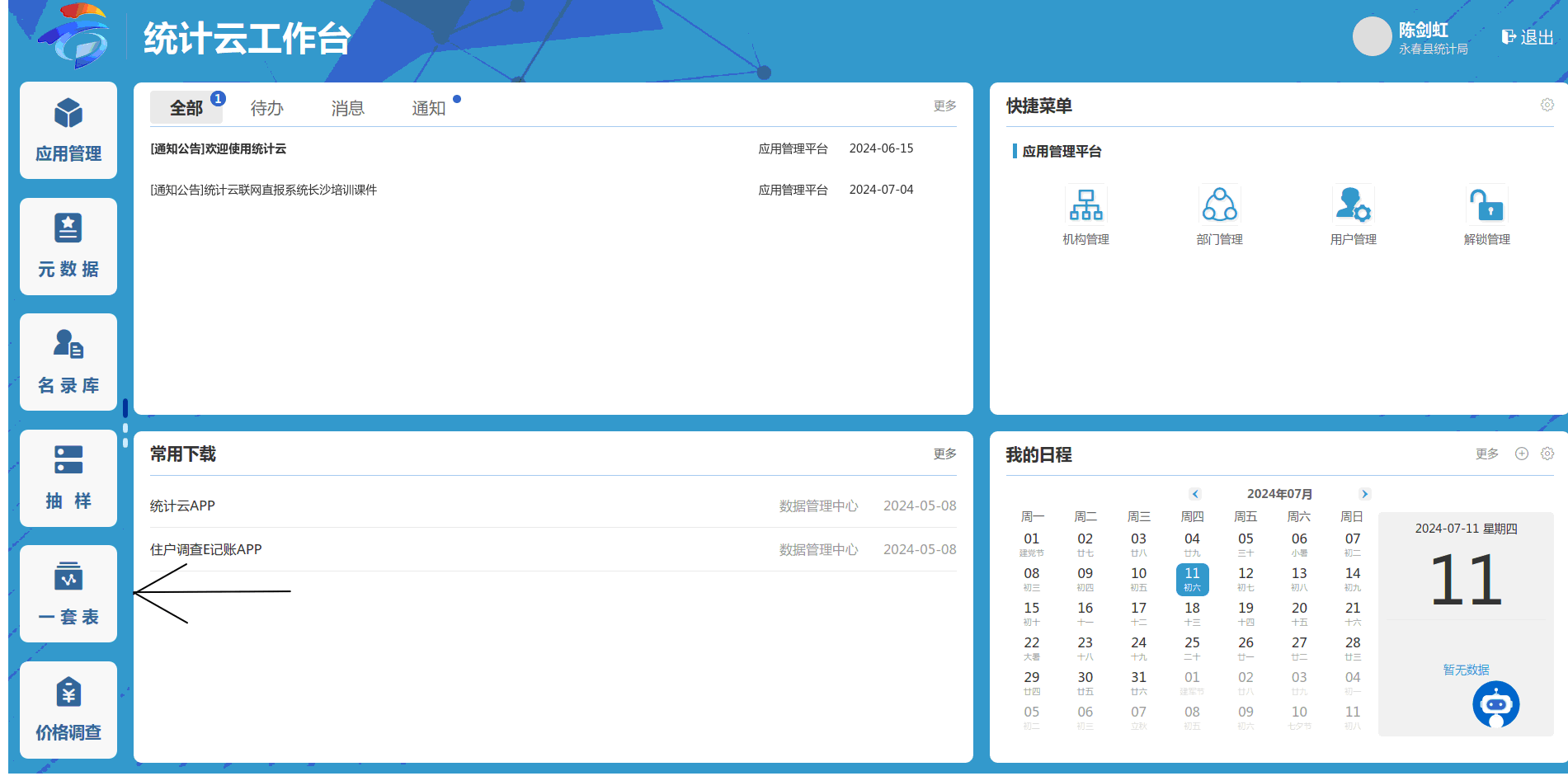Click the sidebar scroll indicator
Viewport: 1568px width, 776px height.
coord(125,423)
